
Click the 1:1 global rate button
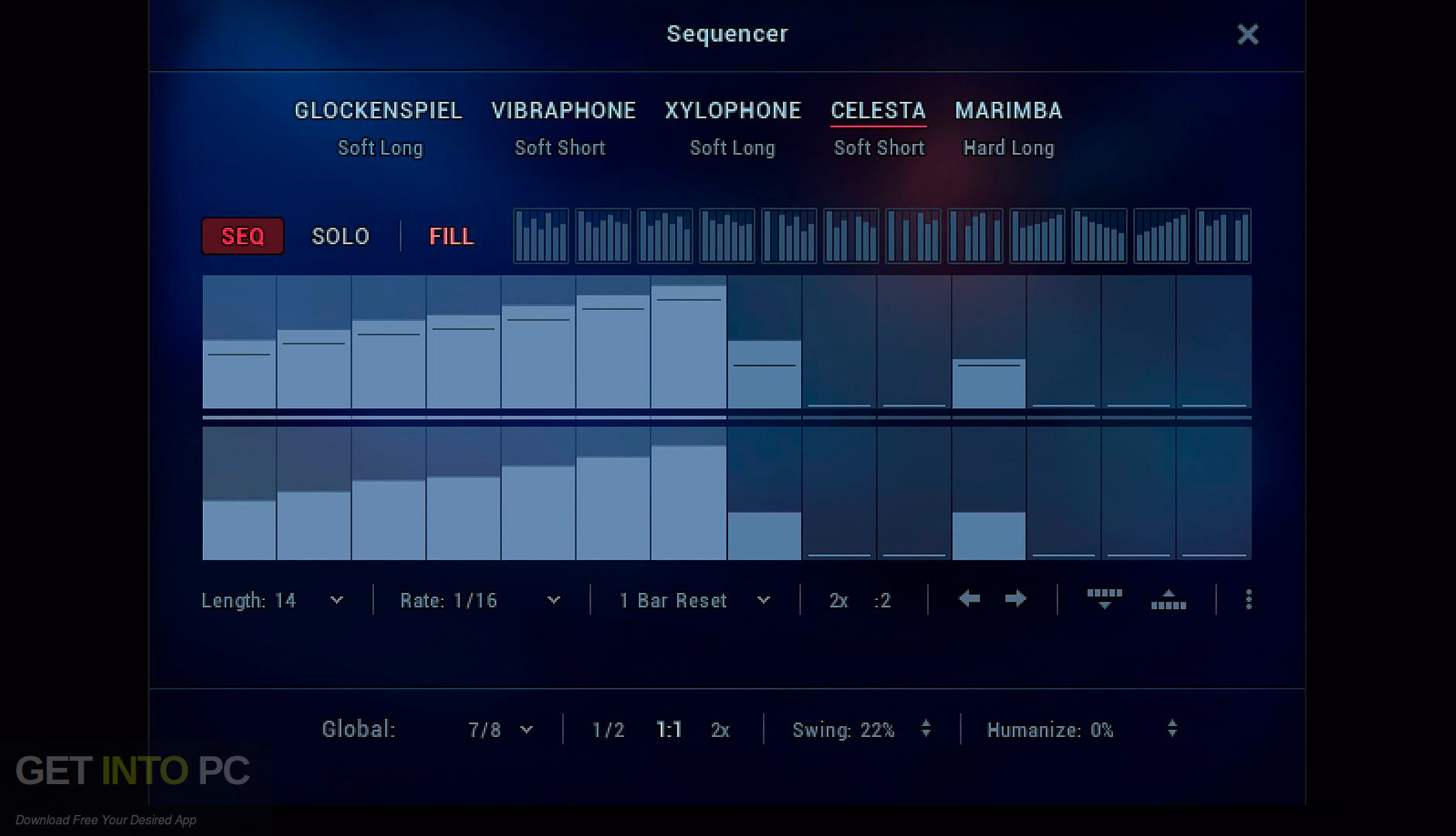[668, 728]
